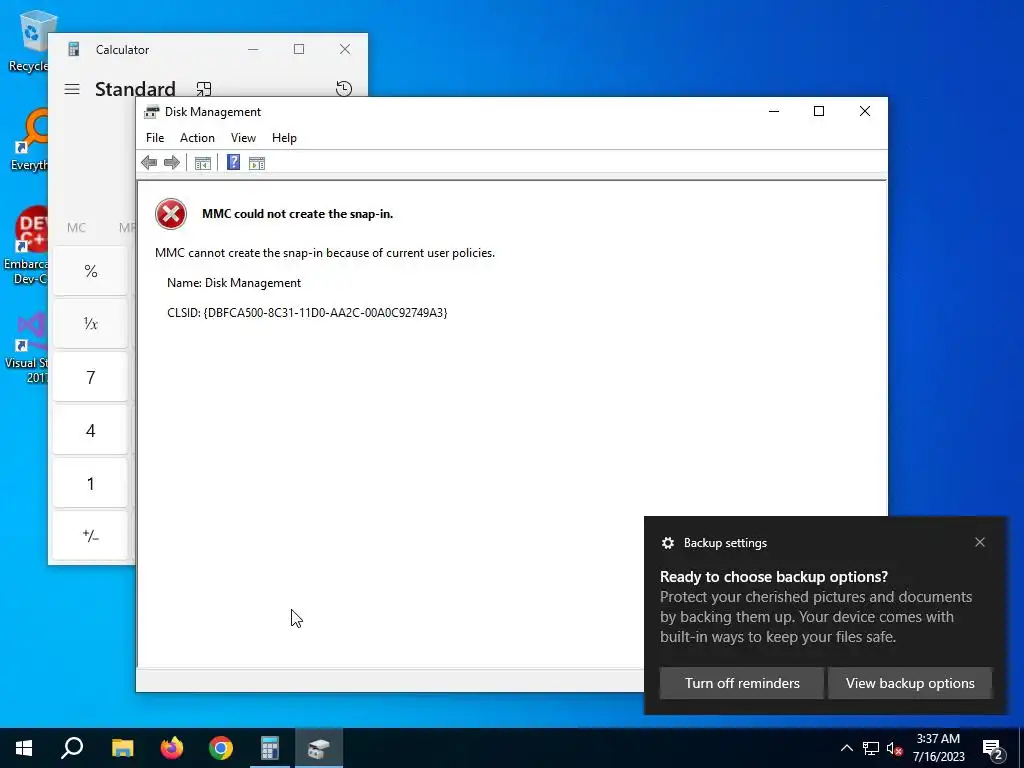This screenshot has height=768, width=1024.
Task: Open taskbar Search icon
Action: click(x=72, y=748)
